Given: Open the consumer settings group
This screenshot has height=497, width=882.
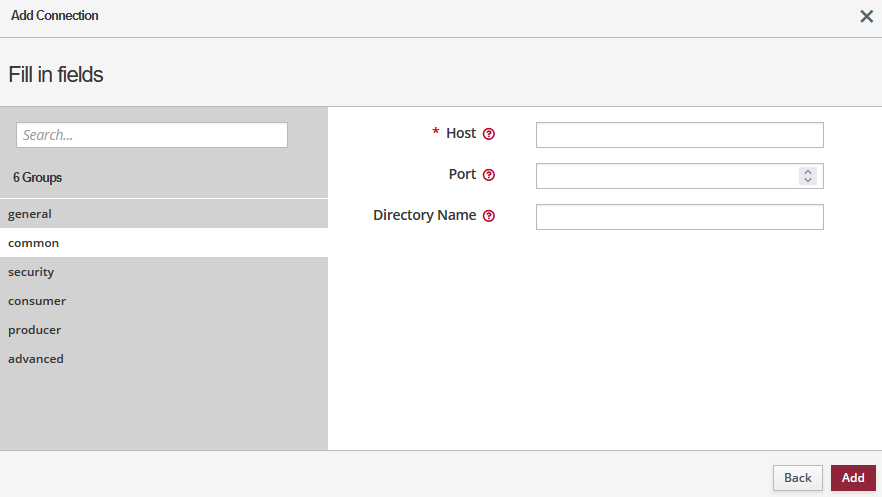Looking at the screenshot, I should (x=37, y=300).
